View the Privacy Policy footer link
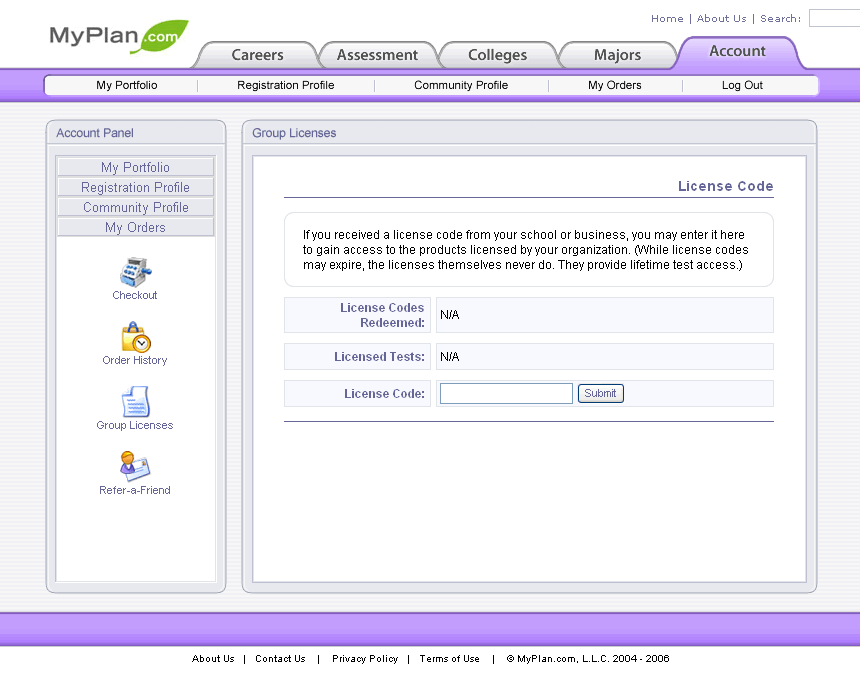The width and height of the screenshot is (860, 680). pyautogui.click(x=365, y=659)
